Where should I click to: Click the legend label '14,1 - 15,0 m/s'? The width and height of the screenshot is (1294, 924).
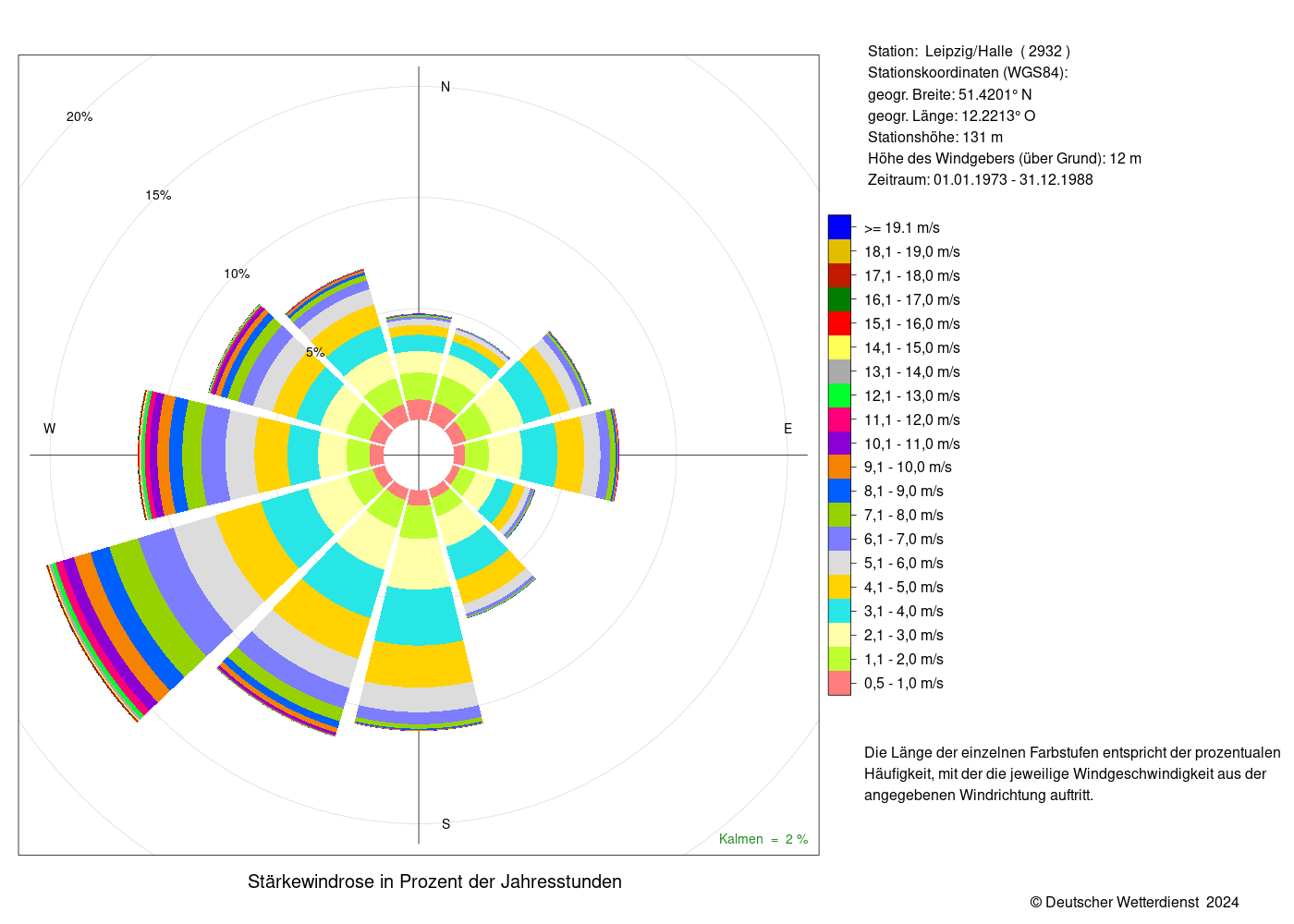[912, 348]
